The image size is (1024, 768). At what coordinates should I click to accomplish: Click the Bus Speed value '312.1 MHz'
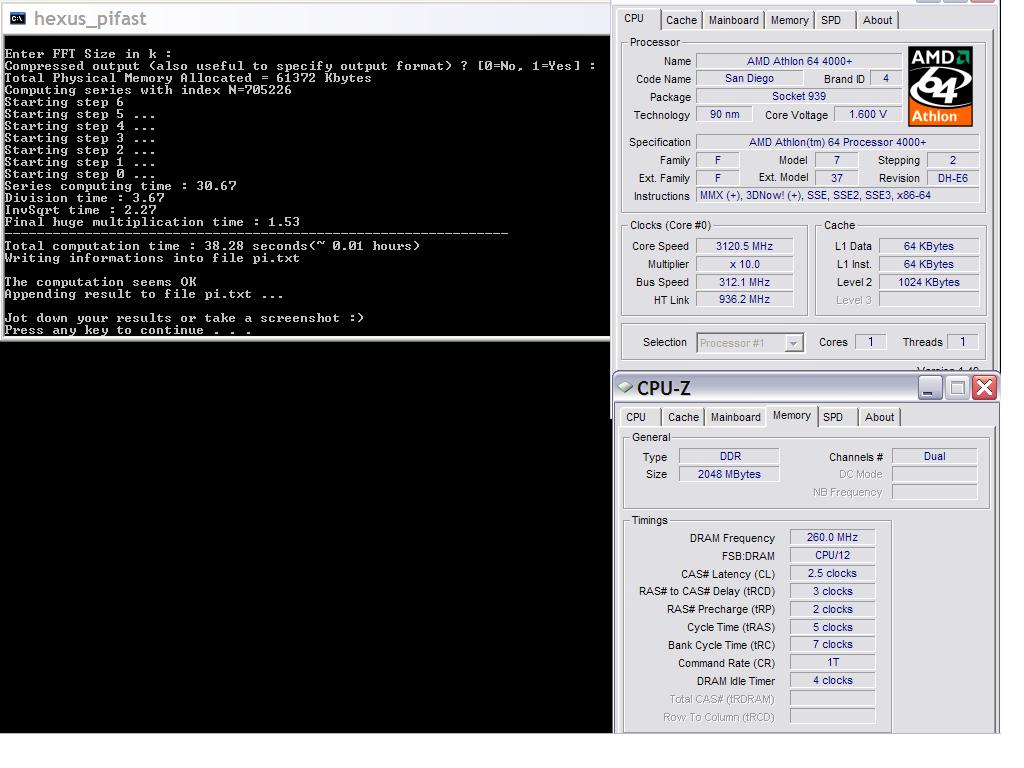(x=744, y=282)
